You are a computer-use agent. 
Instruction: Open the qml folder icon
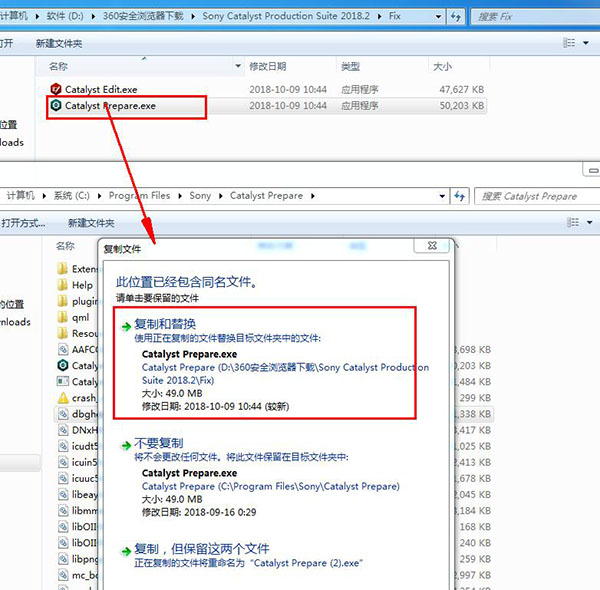pyautogui.click(x=62, y=317)
